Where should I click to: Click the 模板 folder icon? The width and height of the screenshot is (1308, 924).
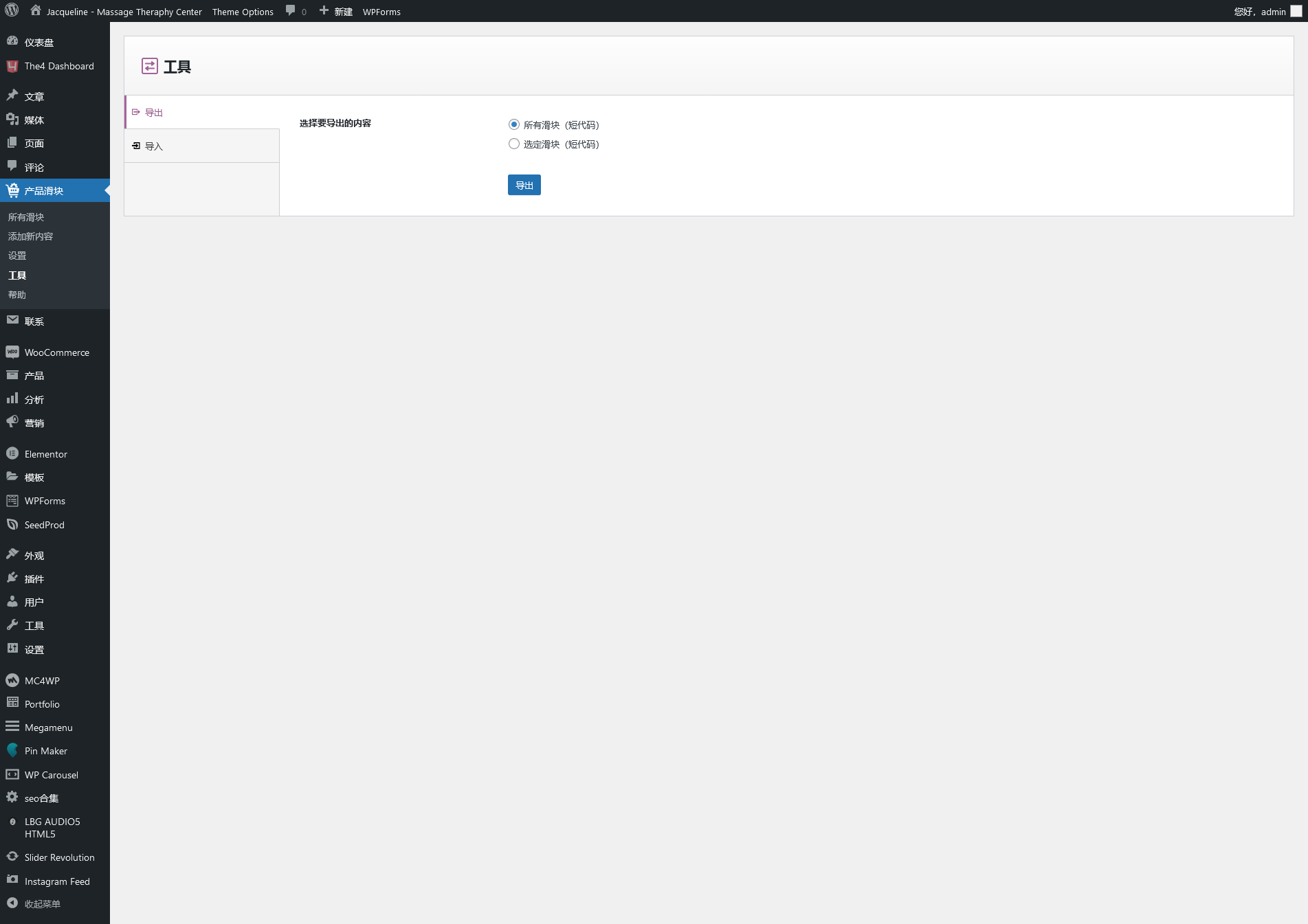(x=12, y=476)
